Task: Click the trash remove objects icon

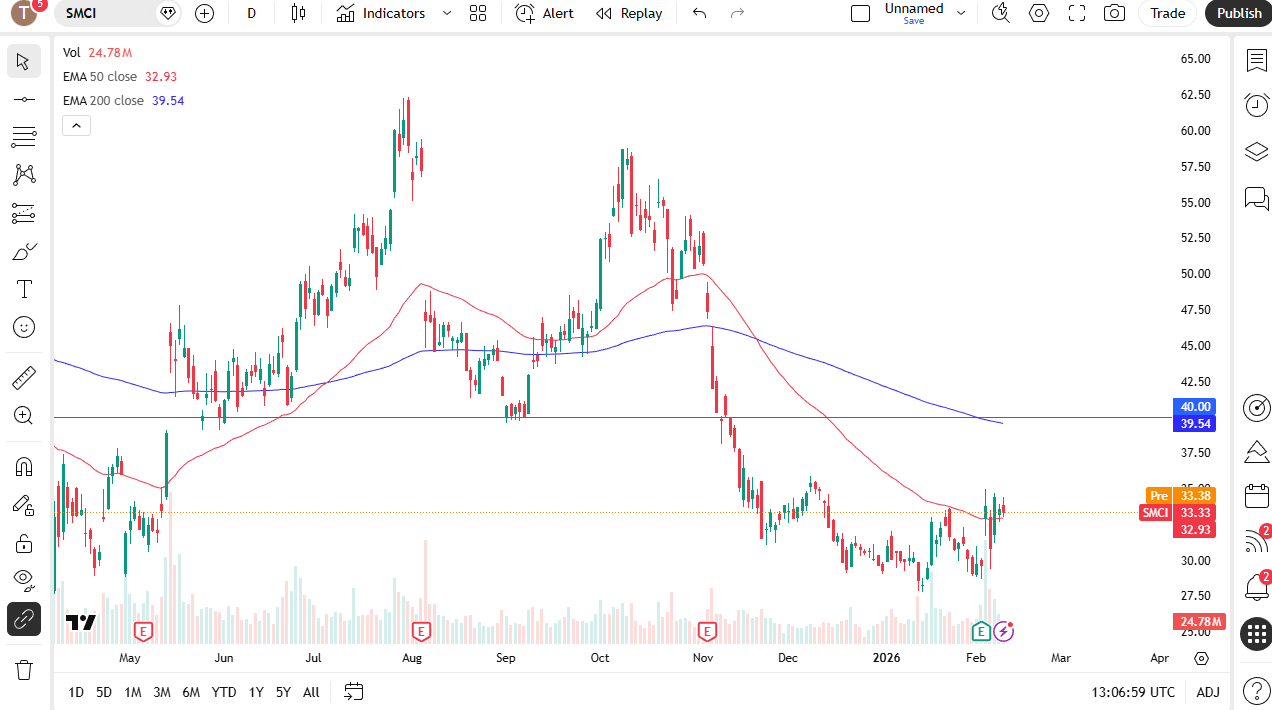Action: [x=24, y=669]
